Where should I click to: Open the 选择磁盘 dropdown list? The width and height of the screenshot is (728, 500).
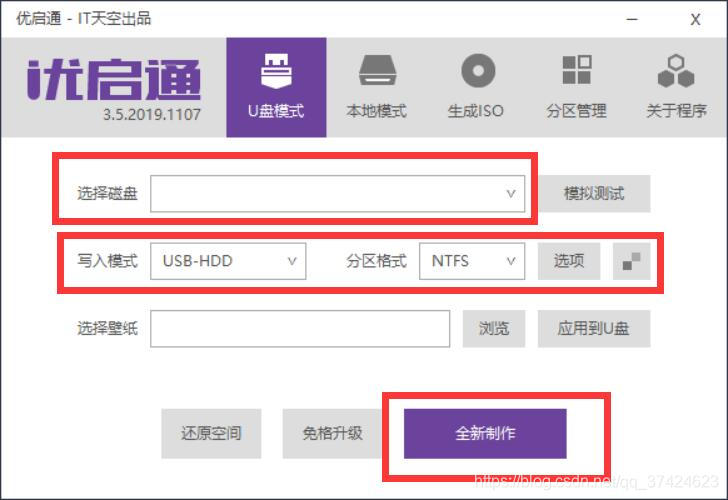(338, 194)
